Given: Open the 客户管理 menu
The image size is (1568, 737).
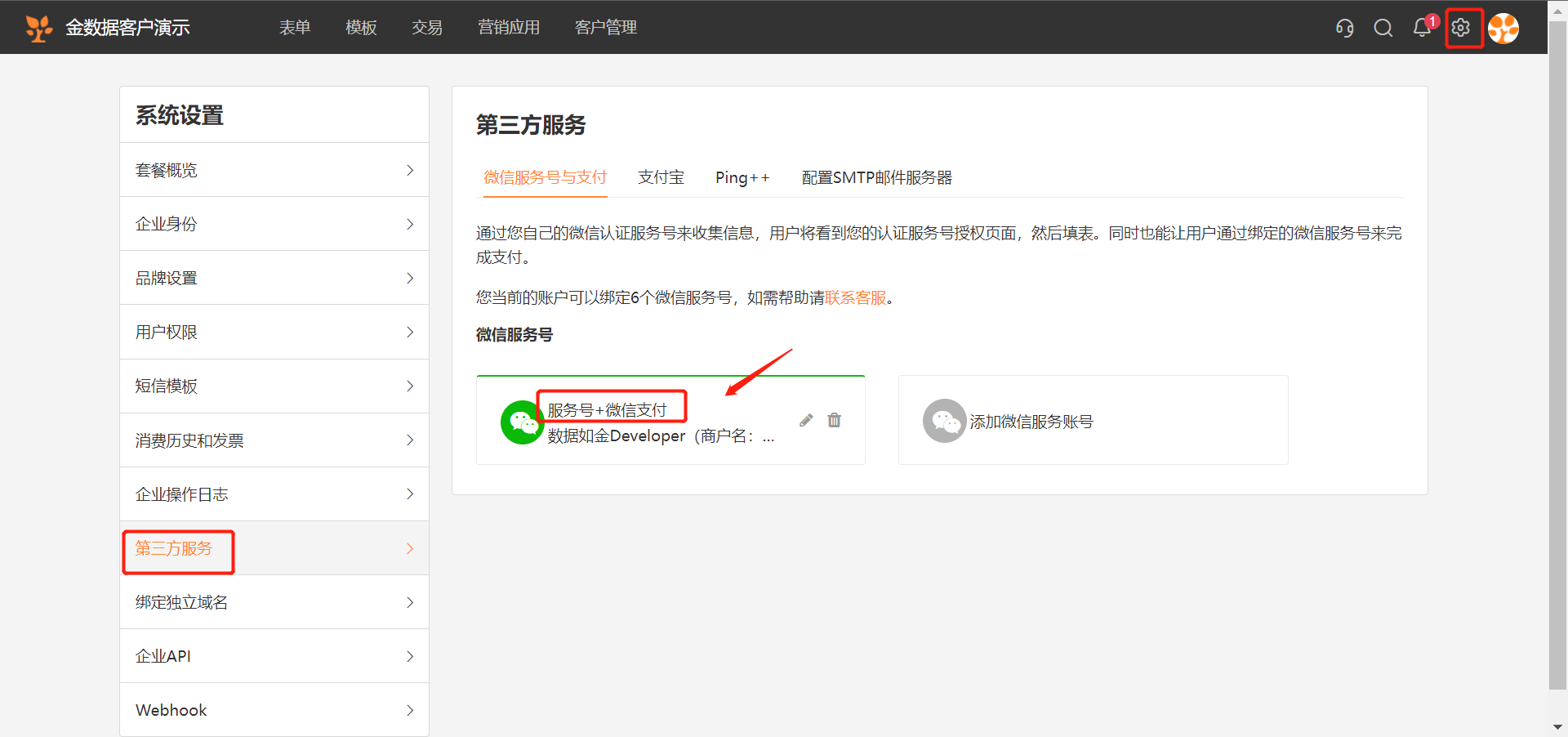Looking at the screenshot, I should (x=606, y=28).
